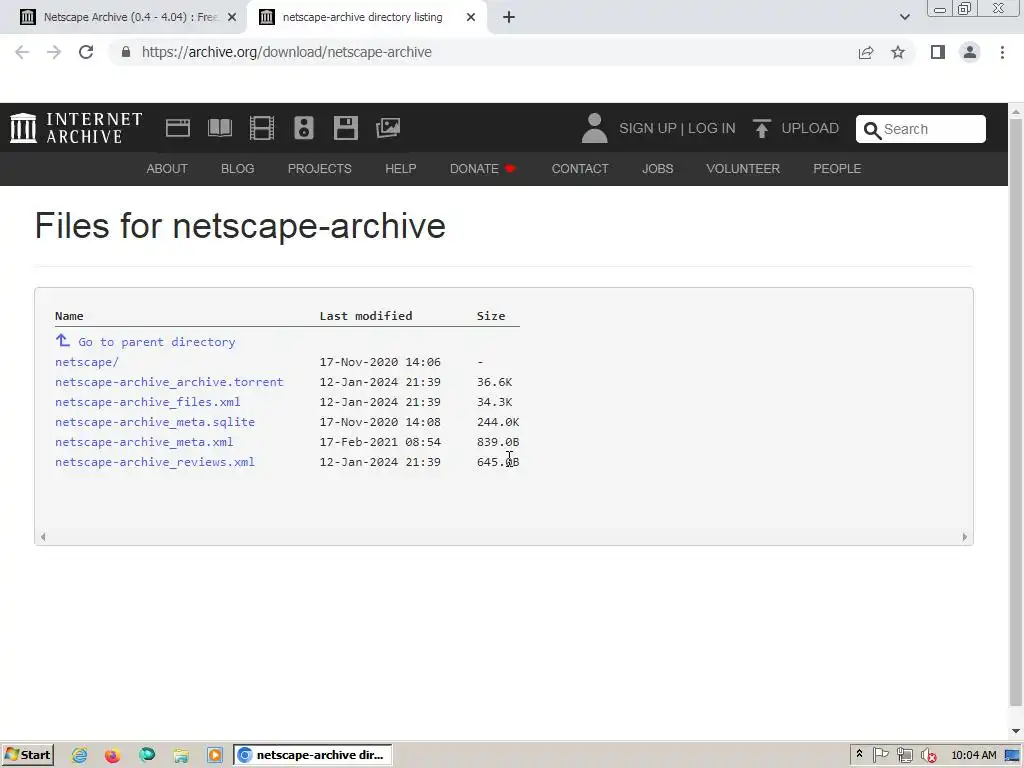Screen dimensions: 1024x768
Task: Download netscape-archive_archive.torrent
Action: coord(169,382)
